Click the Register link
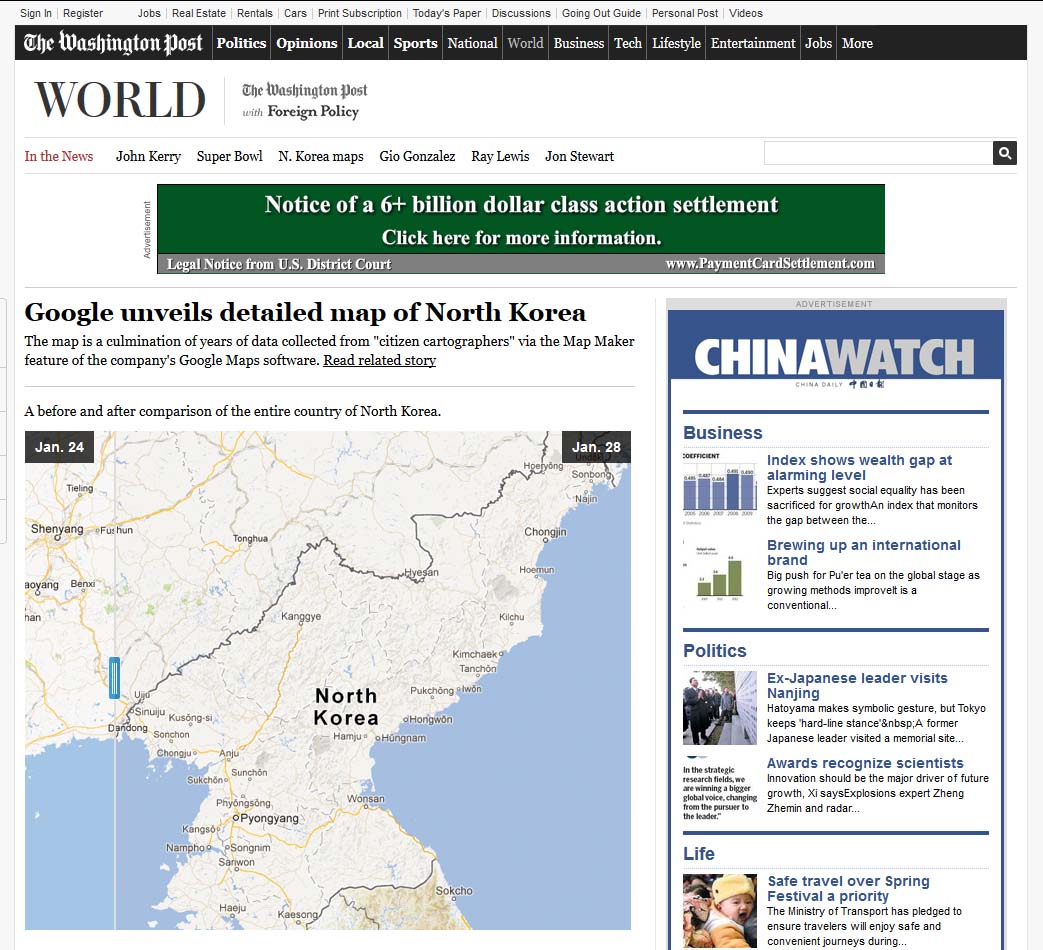The width and height of the screenshot is (1043, 950). [83, 13]
